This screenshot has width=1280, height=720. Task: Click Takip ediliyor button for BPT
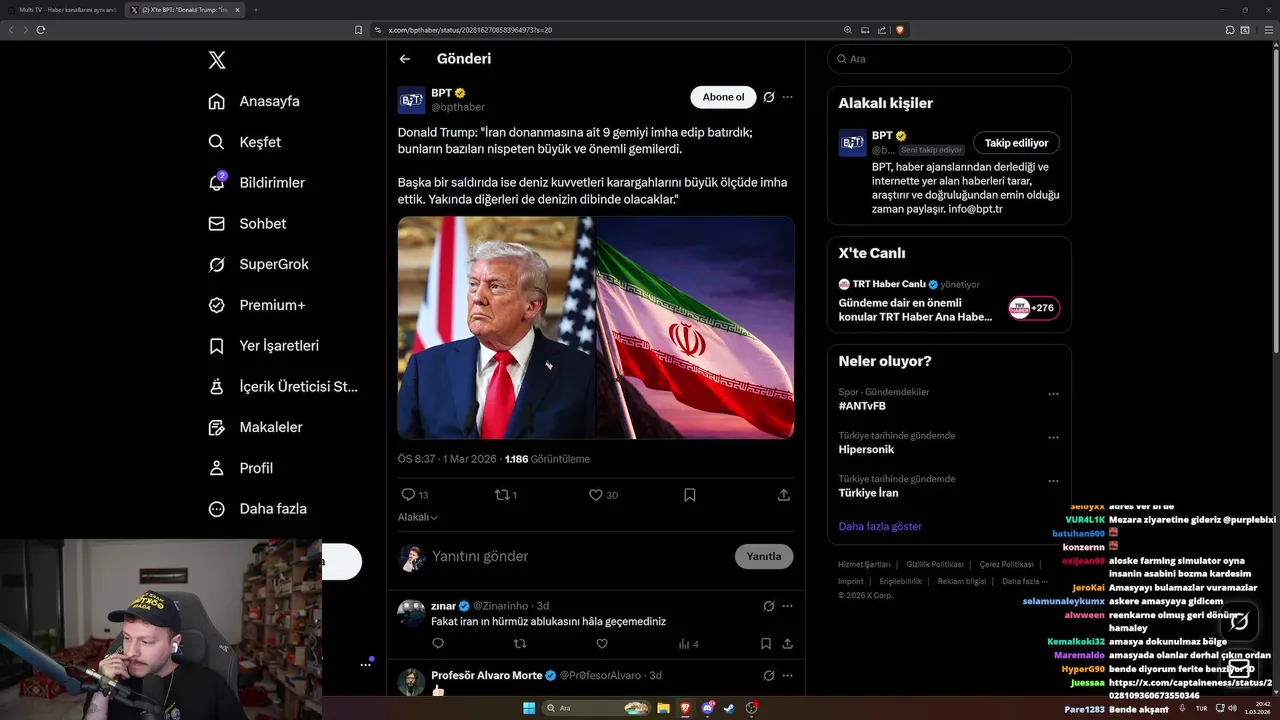[1017, 143]
